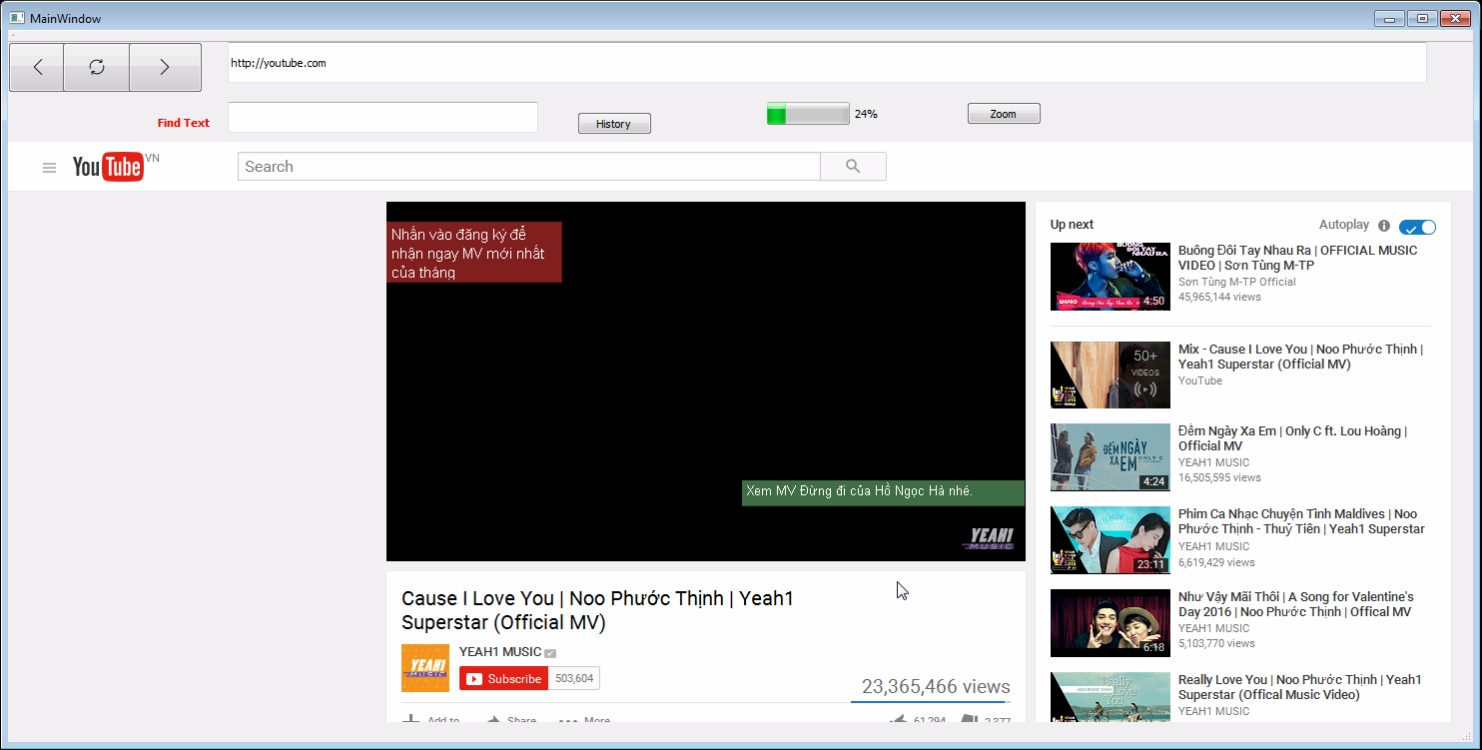Click the Autoplay info icon
The height and width of the screenshot is (750, 1482).
tap(1384, 226)
